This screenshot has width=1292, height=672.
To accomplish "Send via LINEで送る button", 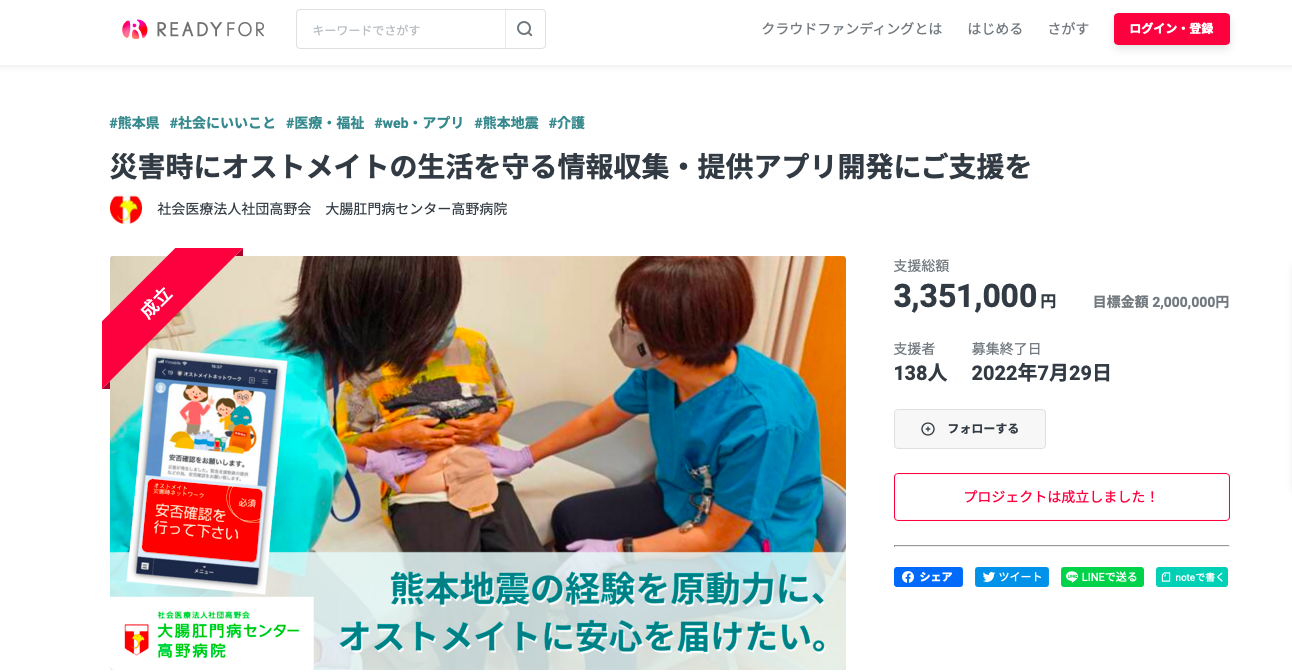I will click(1102, 577).
